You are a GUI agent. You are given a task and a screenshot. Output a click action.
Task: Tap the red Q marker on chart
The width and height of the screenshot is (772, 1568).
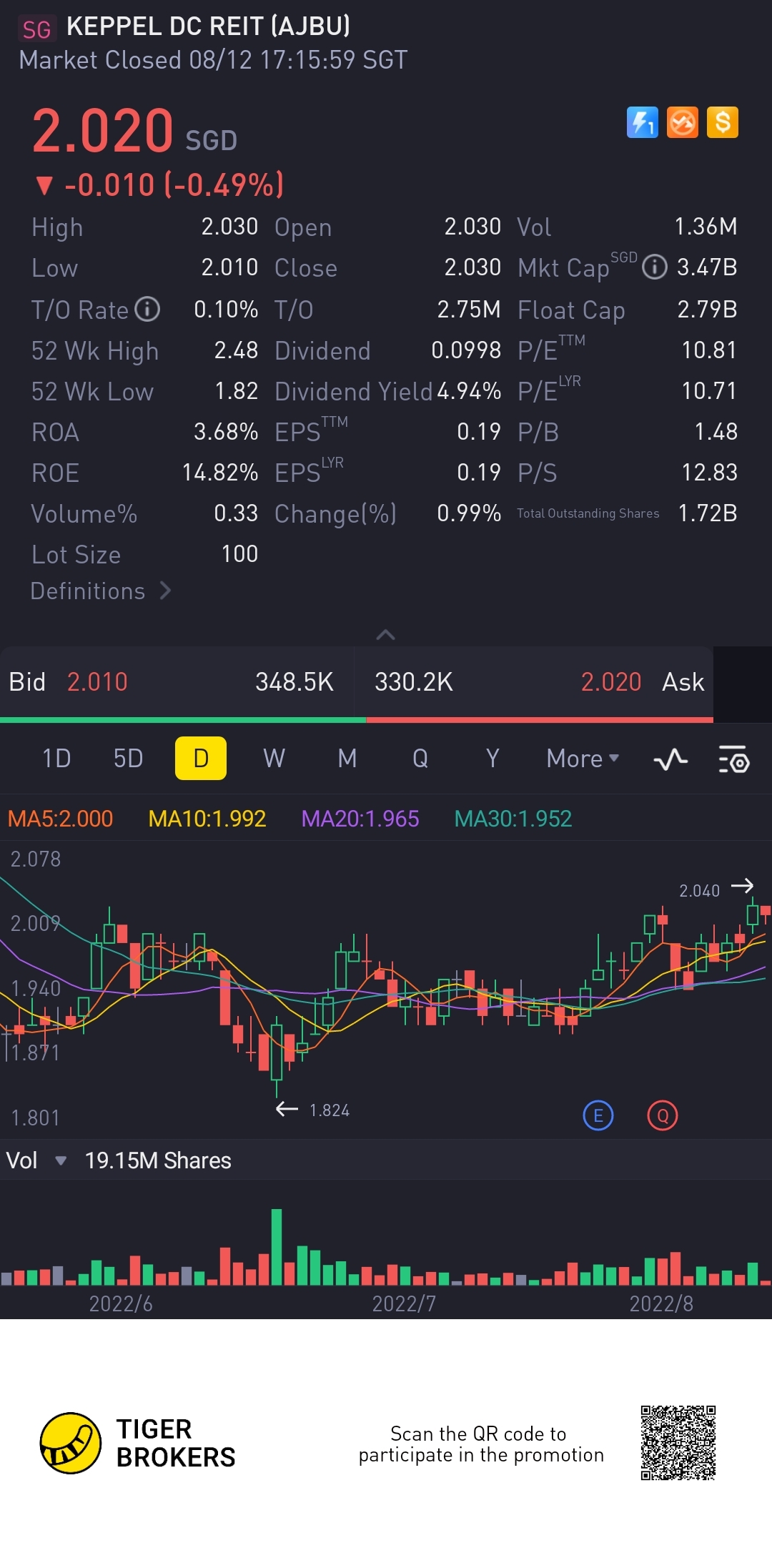coord(663,1115)
